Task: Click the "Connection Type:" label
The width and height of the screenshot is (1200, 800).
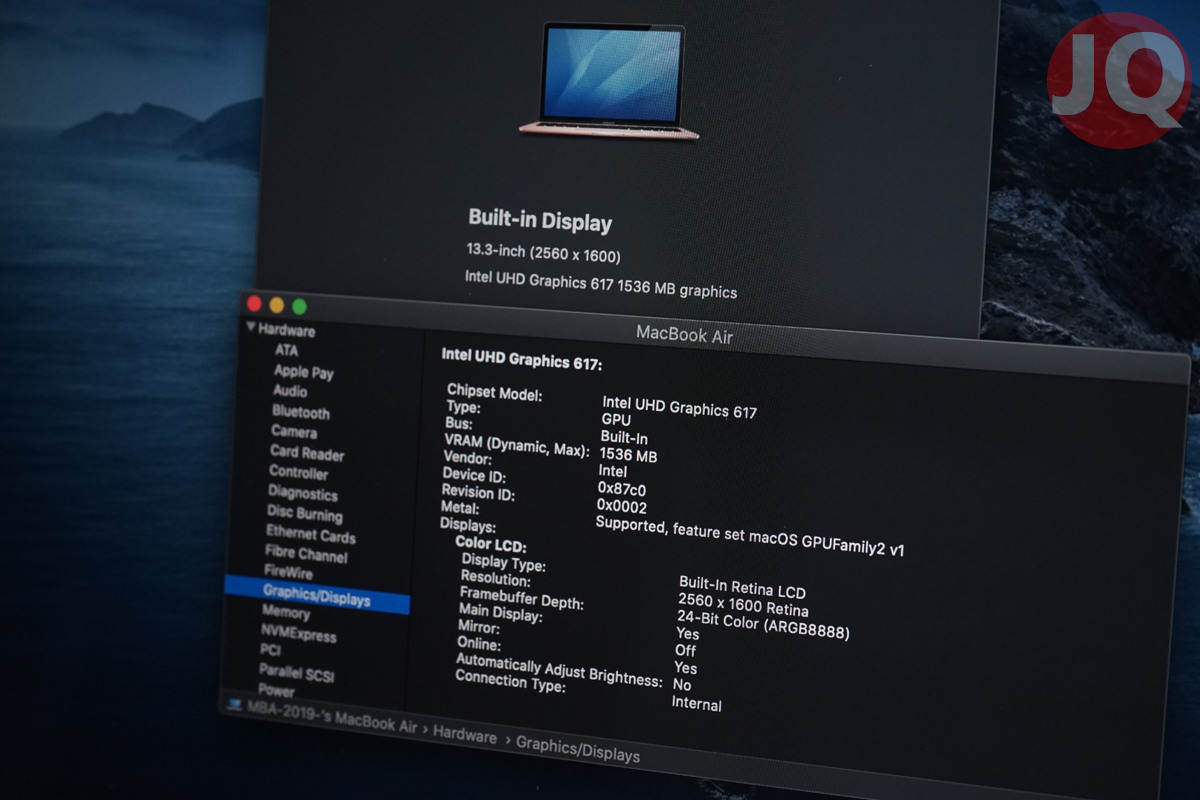Action: pyautogui.click(x=510, y=682)
